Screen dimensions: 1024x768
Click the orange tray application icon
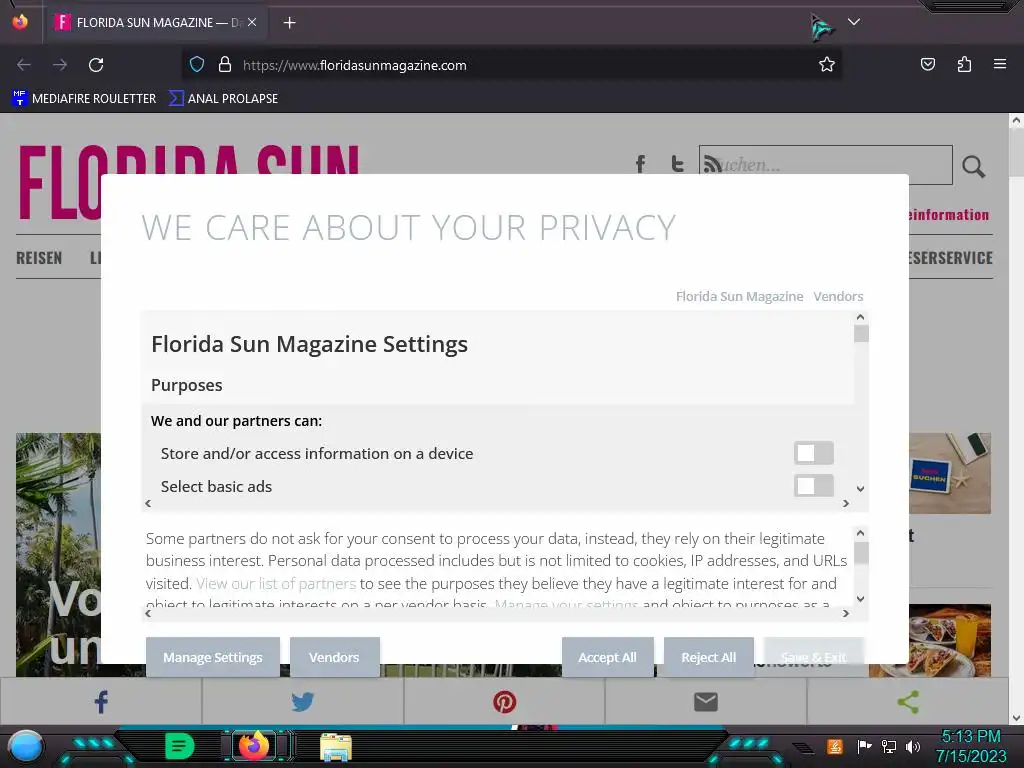pos(834,746)
